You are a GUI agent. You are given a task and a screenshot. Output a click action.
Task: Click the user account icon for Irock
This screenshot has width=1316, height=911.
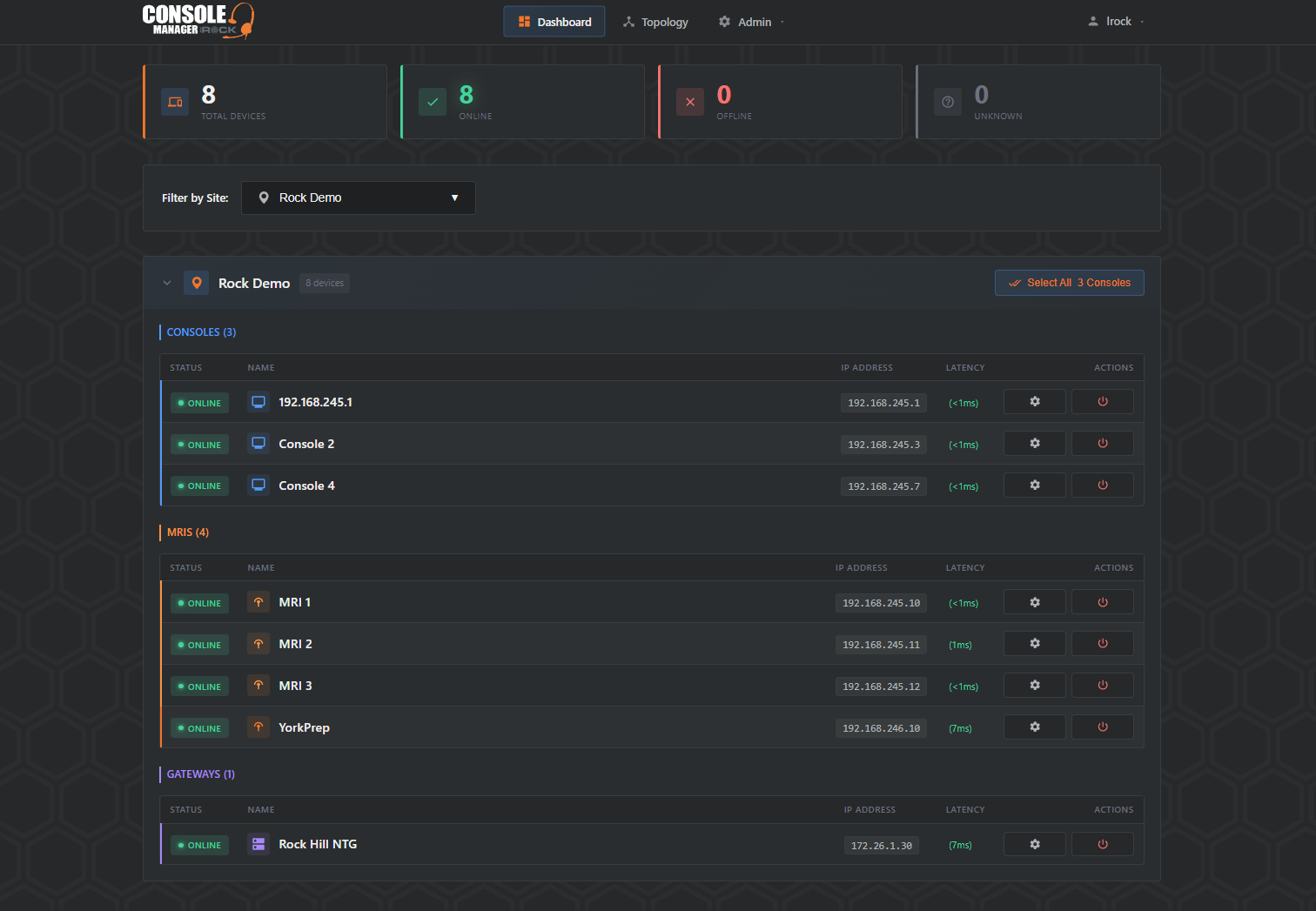[1093, 21]
